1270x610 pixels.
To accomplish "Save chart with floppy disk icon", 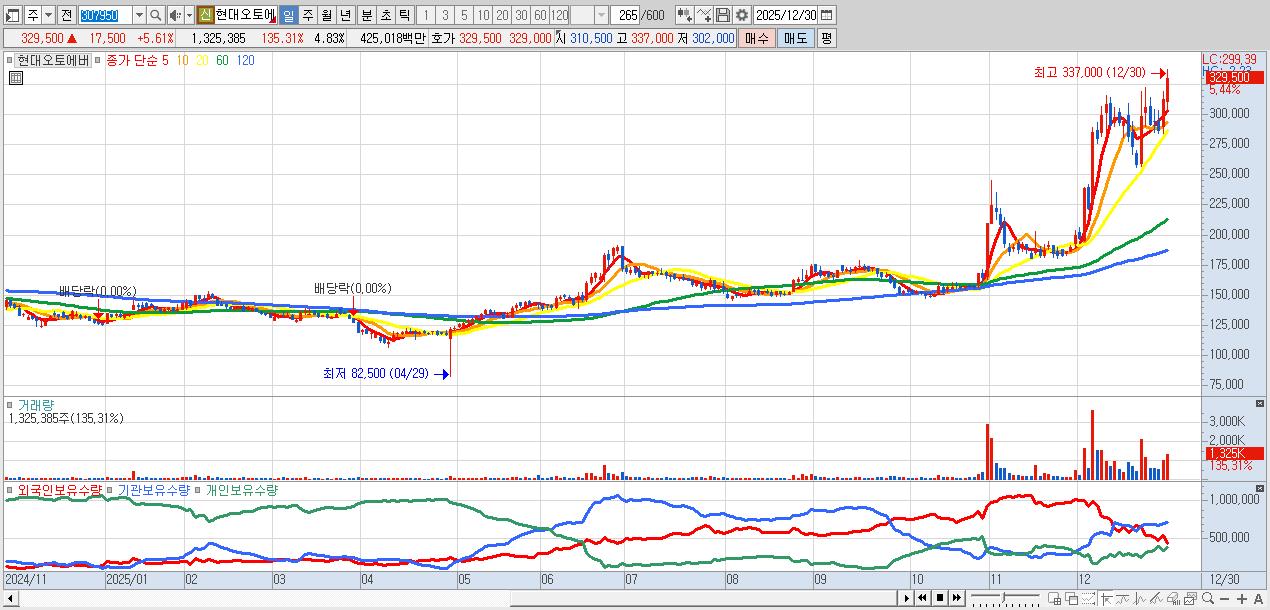I will pyautogui.click(x=722, y=15).
